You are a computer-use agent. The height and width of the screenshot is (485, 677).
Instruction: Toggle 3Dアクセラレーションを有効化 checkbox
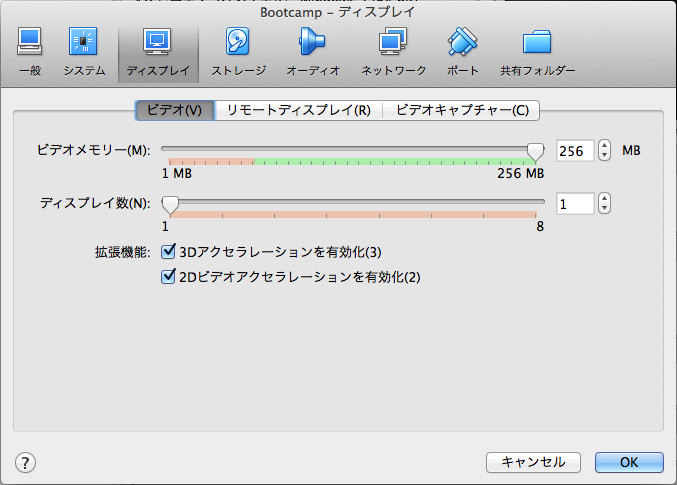168,251
